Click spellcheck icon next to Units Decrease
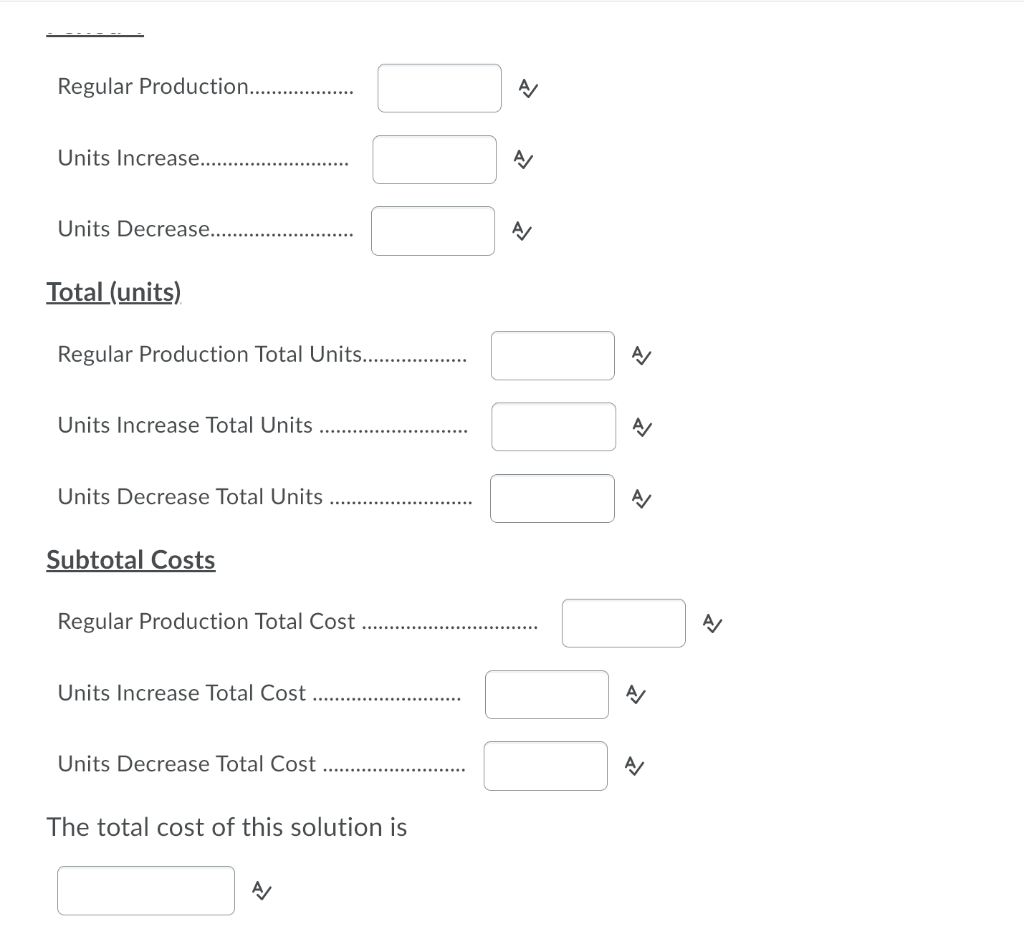Screen dimensions: 1024x944 click(x=521, y=231)
